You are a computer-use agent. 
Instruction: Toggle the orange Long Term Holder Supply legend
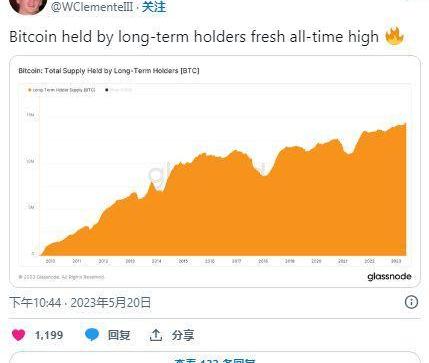(x=62, y=90)
